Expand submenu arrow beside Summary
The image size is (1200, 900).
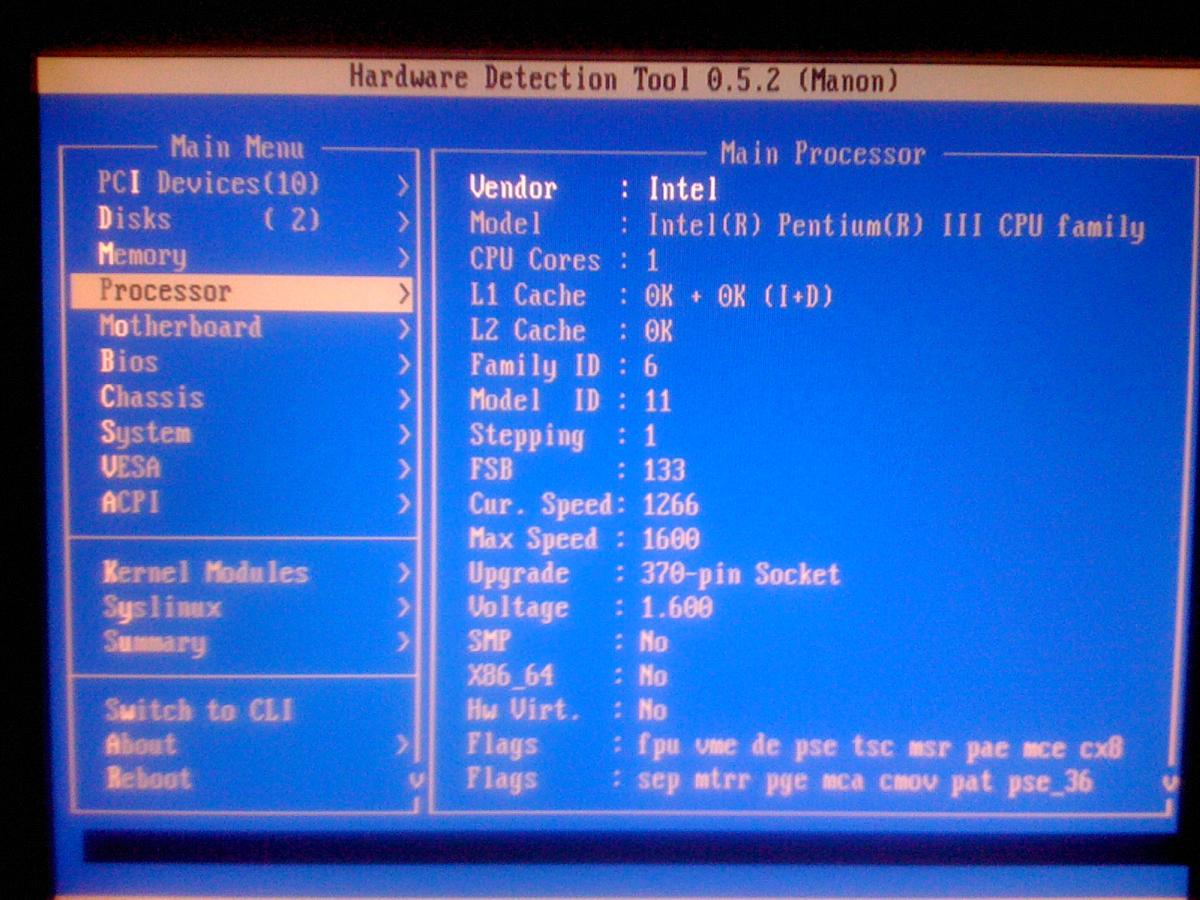(x=403, y=643)
